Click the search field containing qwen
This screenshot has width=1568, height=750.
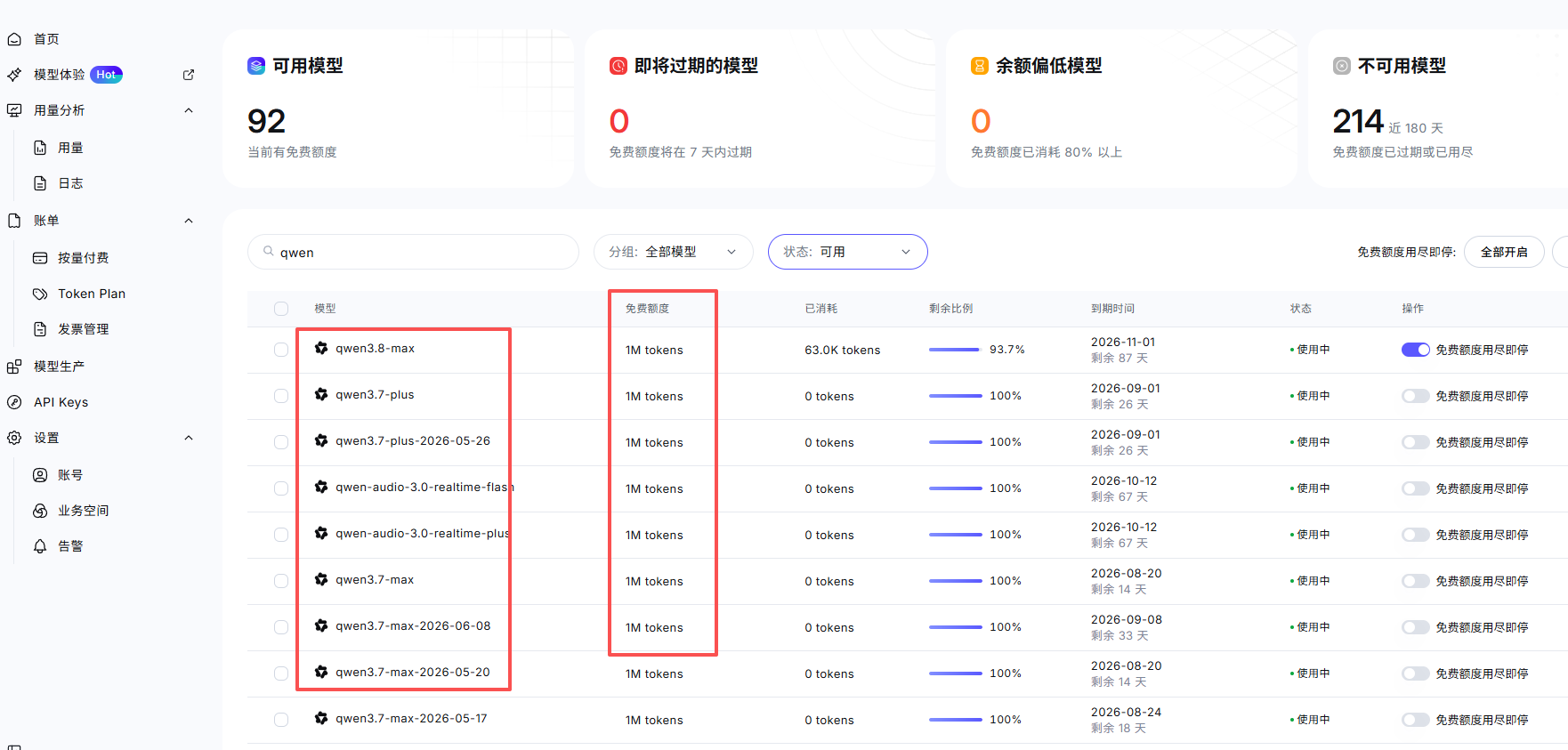413,252
